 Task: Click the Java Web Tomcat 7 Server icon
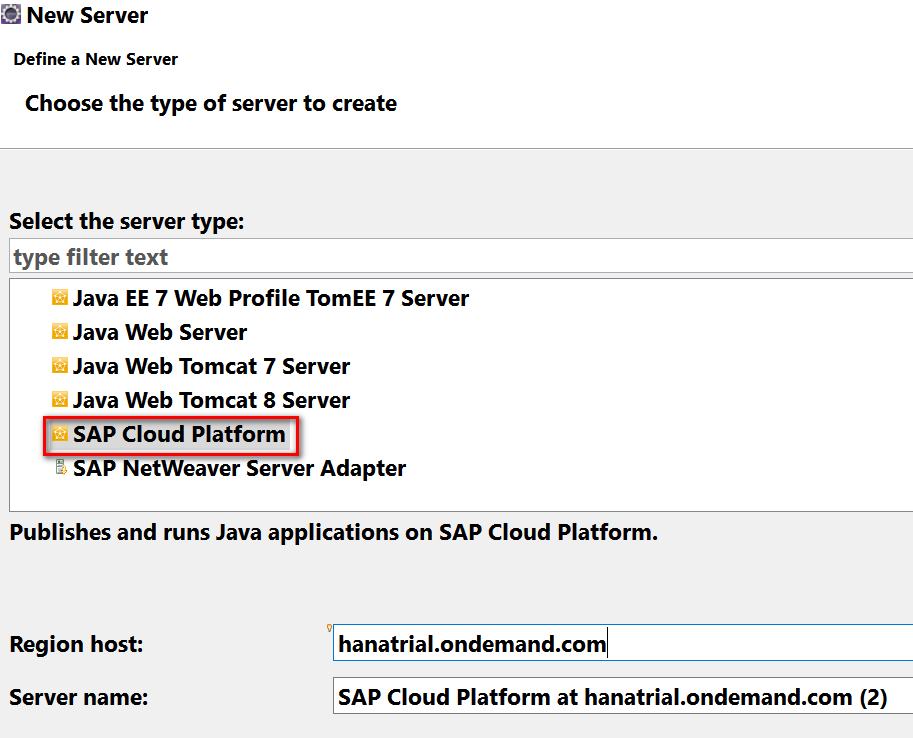pyautogui.click(x=59, y=366)
